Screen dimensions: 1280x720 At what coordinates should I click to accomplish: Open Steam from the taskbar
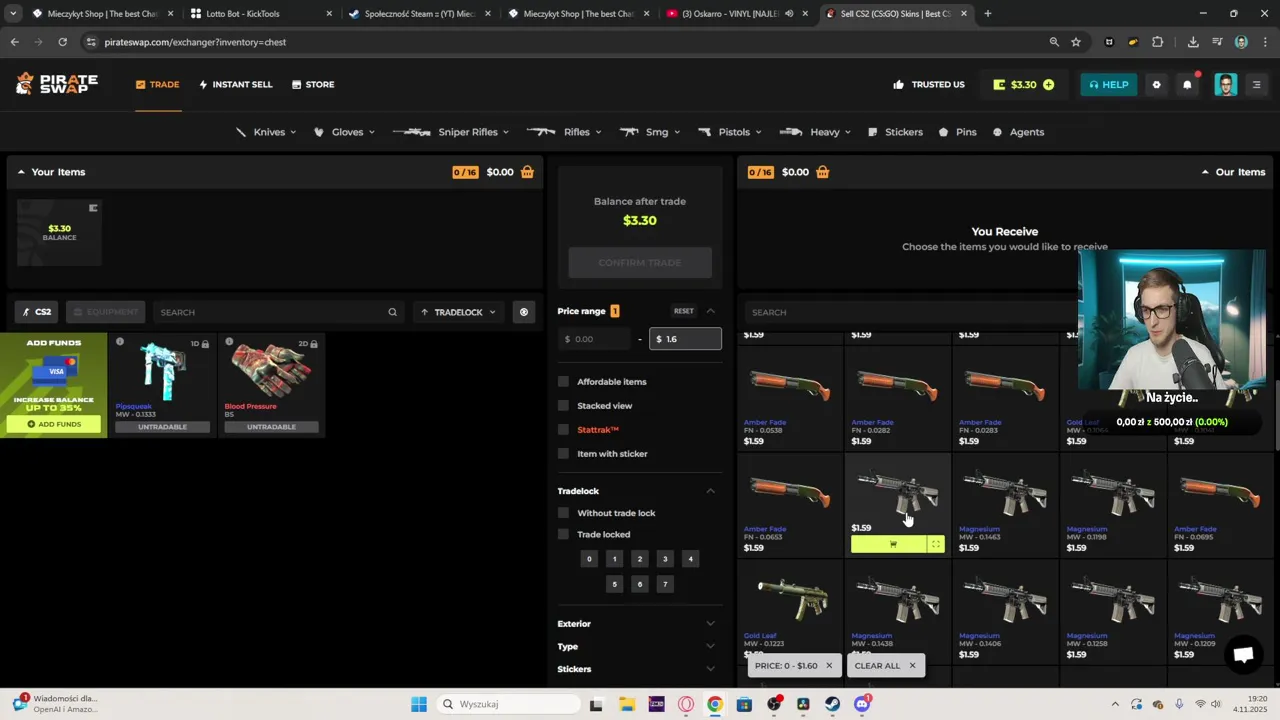pos(832,704)
